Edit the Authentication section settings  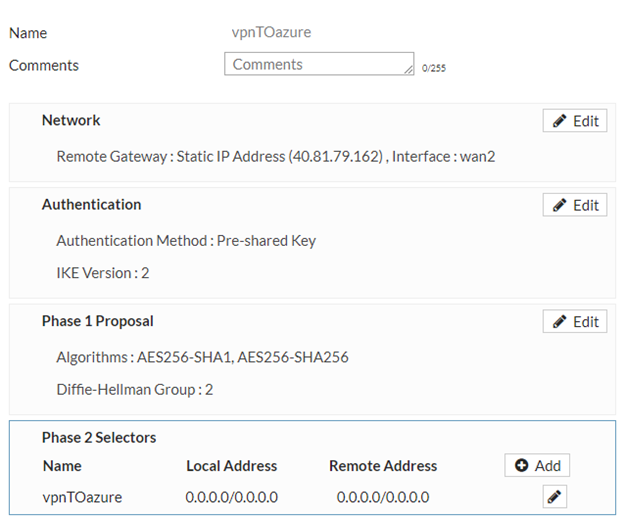coord(575,205)
